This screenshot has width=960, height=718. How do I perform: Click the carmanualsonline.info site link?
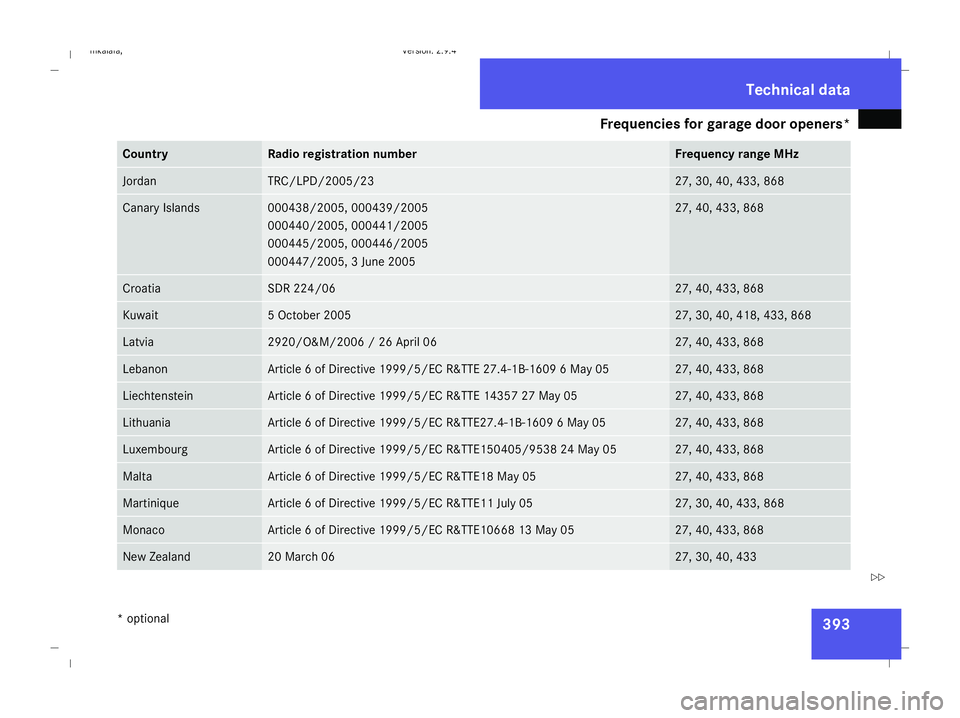pyautogui.click(x=812, y=701)
